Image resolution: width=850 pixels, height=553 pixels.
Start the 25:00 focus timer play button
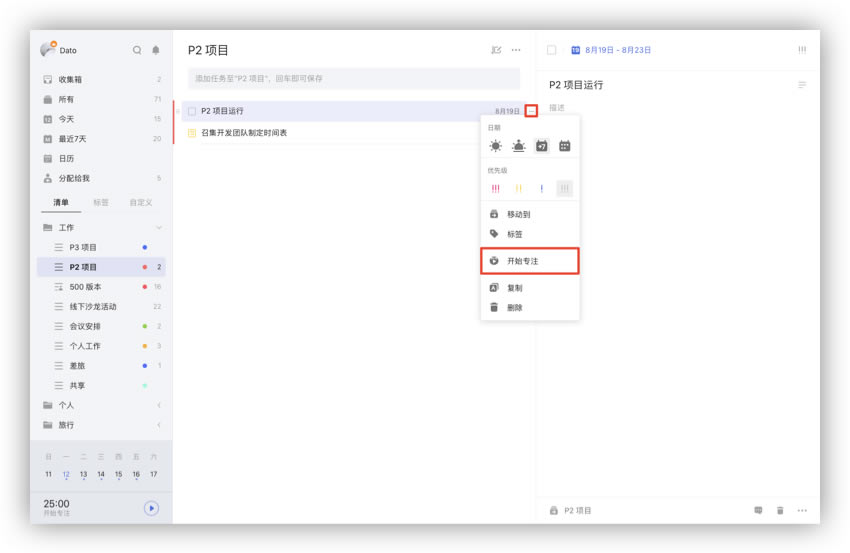pos(151,508)
